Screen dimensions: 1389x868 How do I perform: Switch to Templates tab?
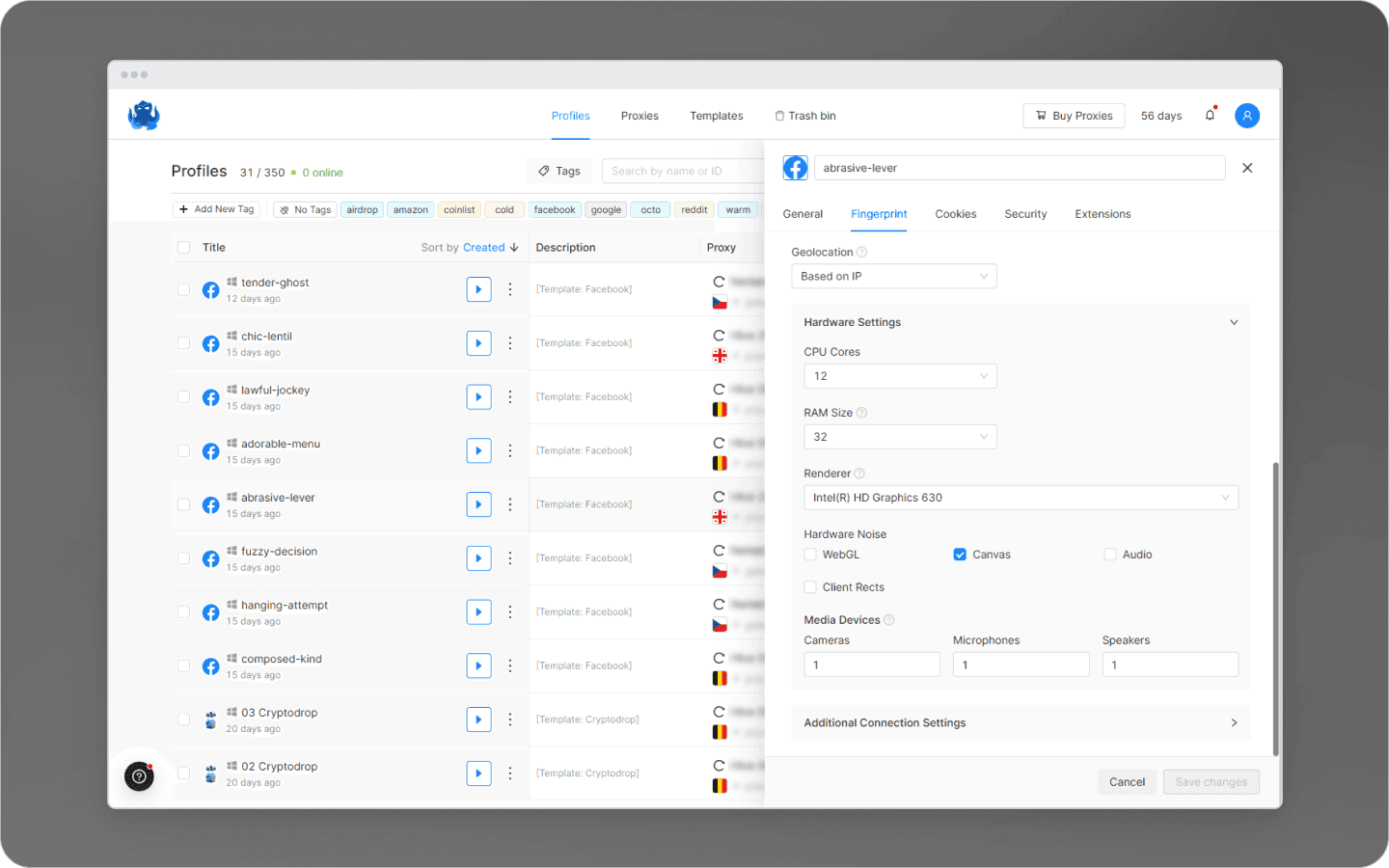pyautogui.click(x=717, y=116)
